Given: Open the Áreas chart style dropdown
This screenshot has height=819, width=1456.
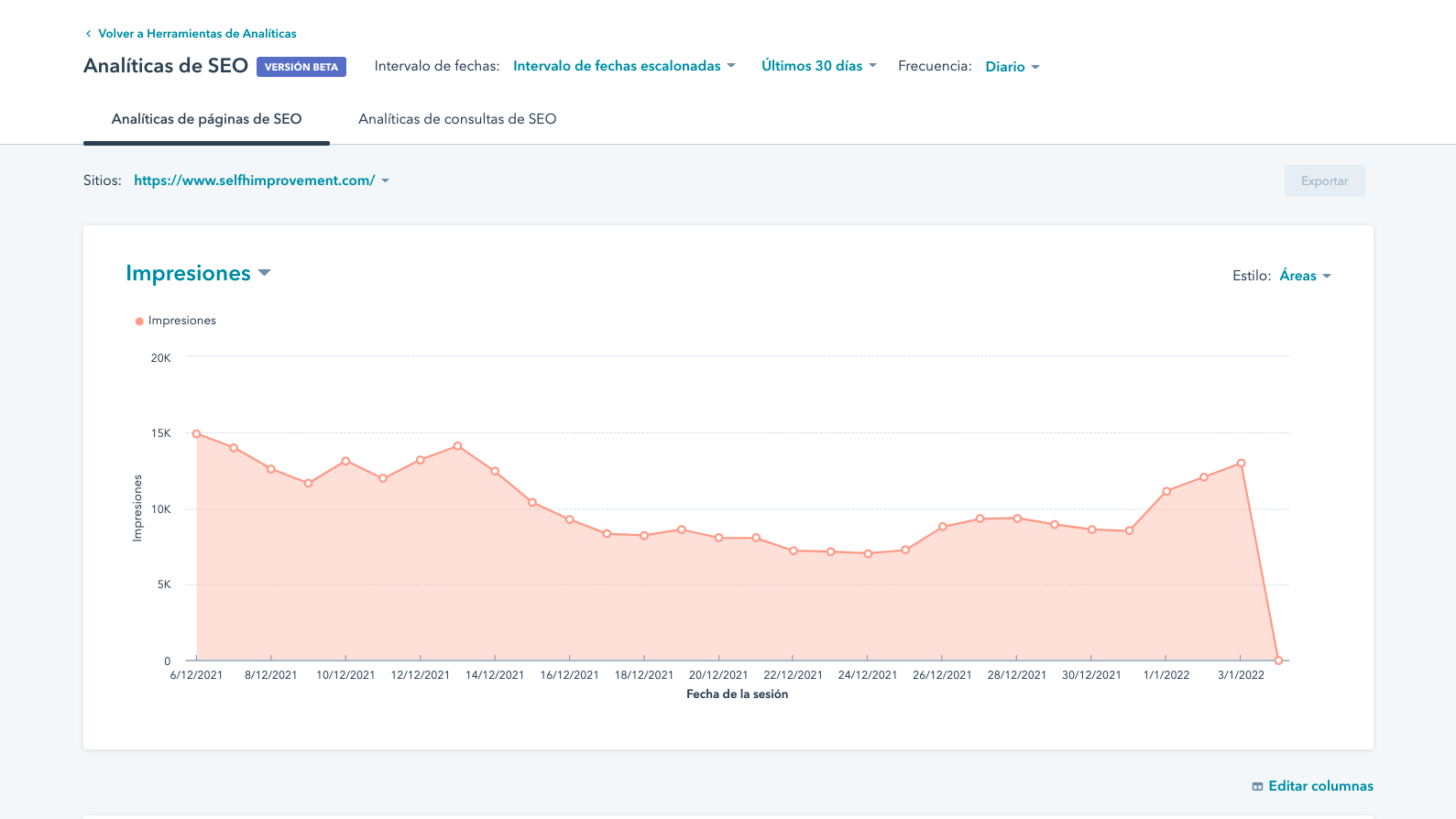Looking at the screenshot, I should [x=1305, y=276].
